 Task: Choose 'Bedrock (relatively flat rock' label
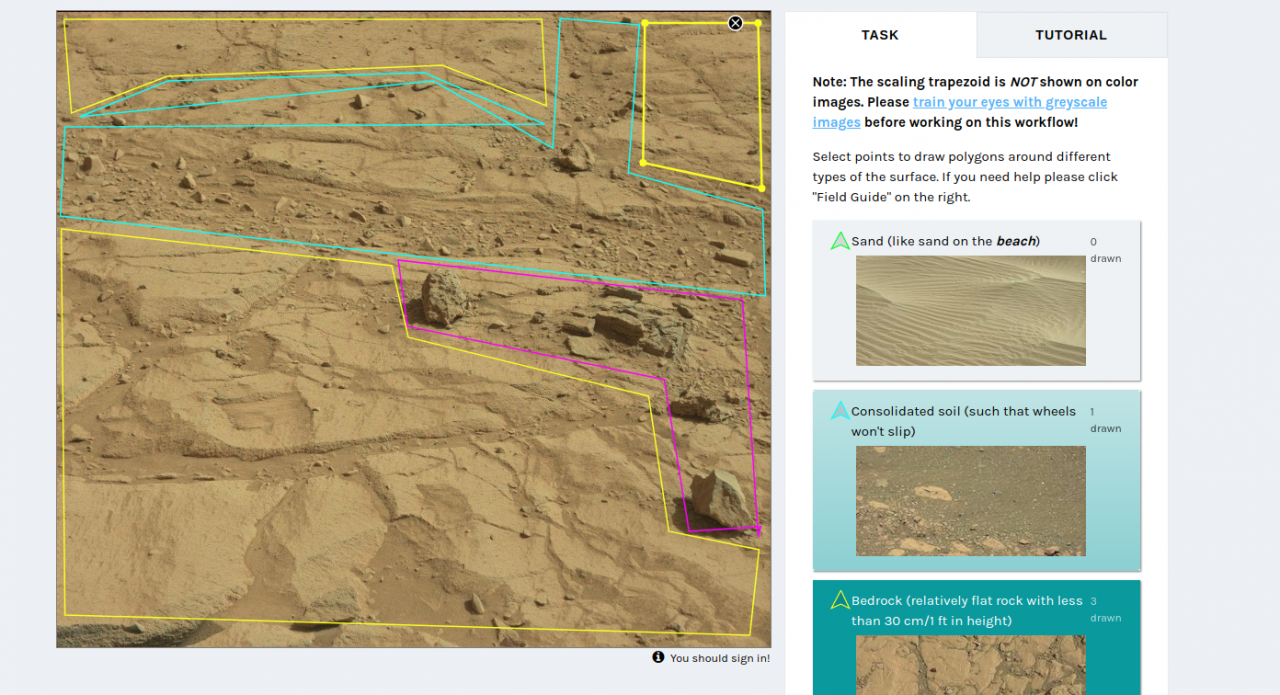[x=967, y=611]
